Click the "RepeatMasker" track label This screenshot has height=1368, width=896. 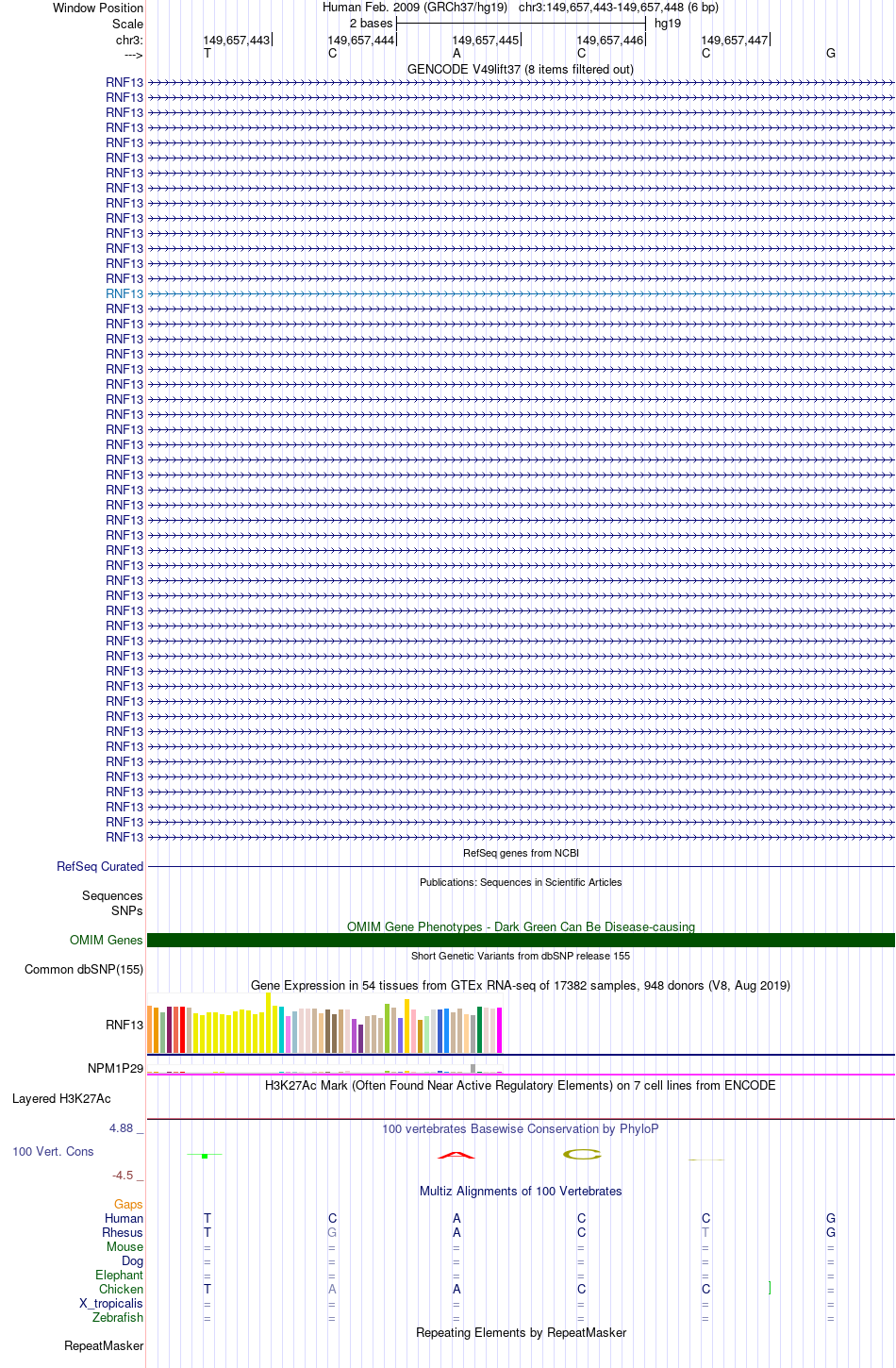[104, 1345]
